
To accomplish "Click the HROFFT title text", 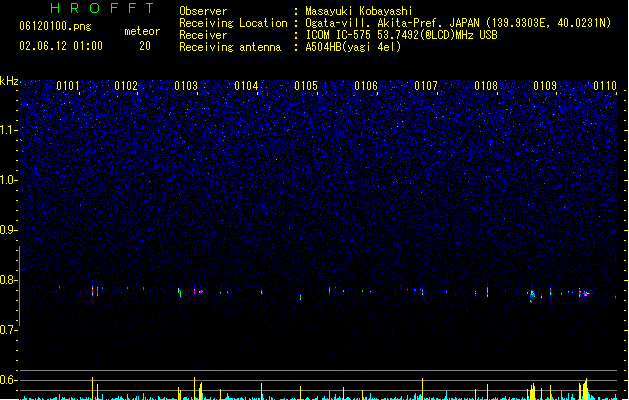I will 103,8.
